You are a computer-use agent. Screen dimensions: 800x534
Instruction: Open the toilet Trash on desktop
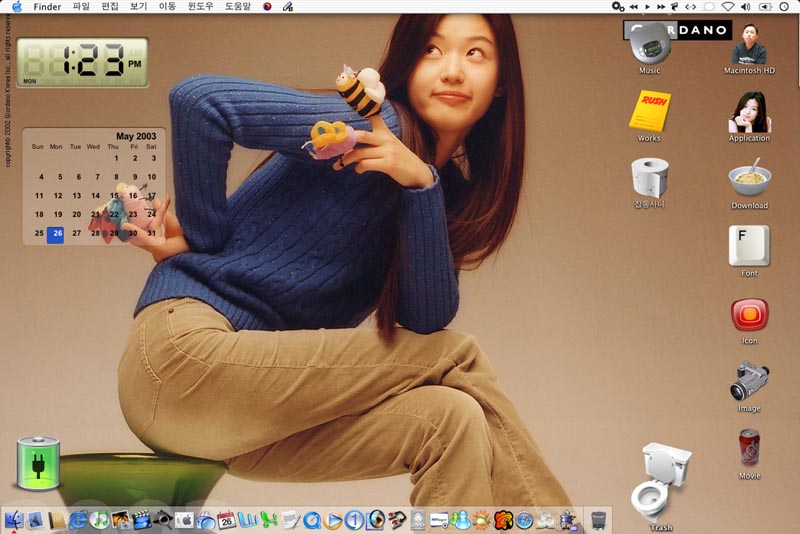(660, 482)
